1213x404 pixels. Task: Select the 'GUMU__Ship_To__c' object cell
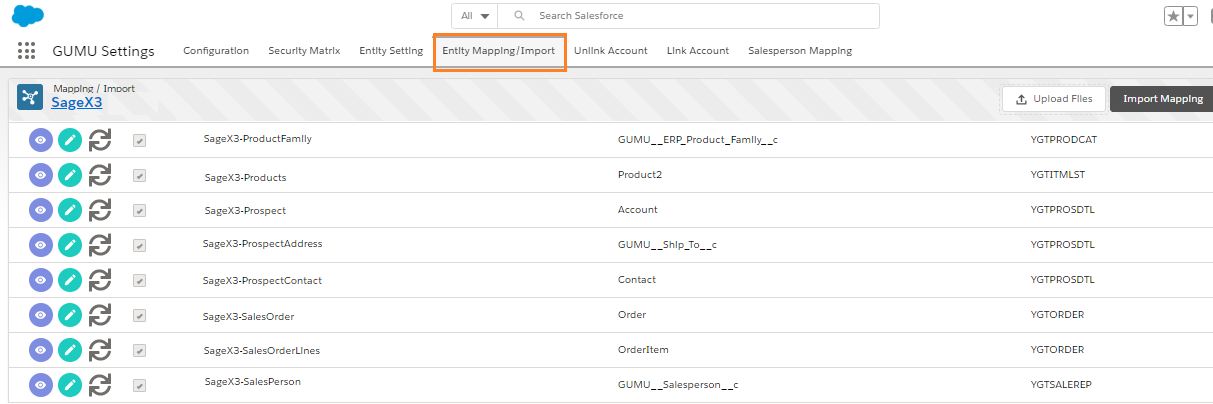pos(668,245)
